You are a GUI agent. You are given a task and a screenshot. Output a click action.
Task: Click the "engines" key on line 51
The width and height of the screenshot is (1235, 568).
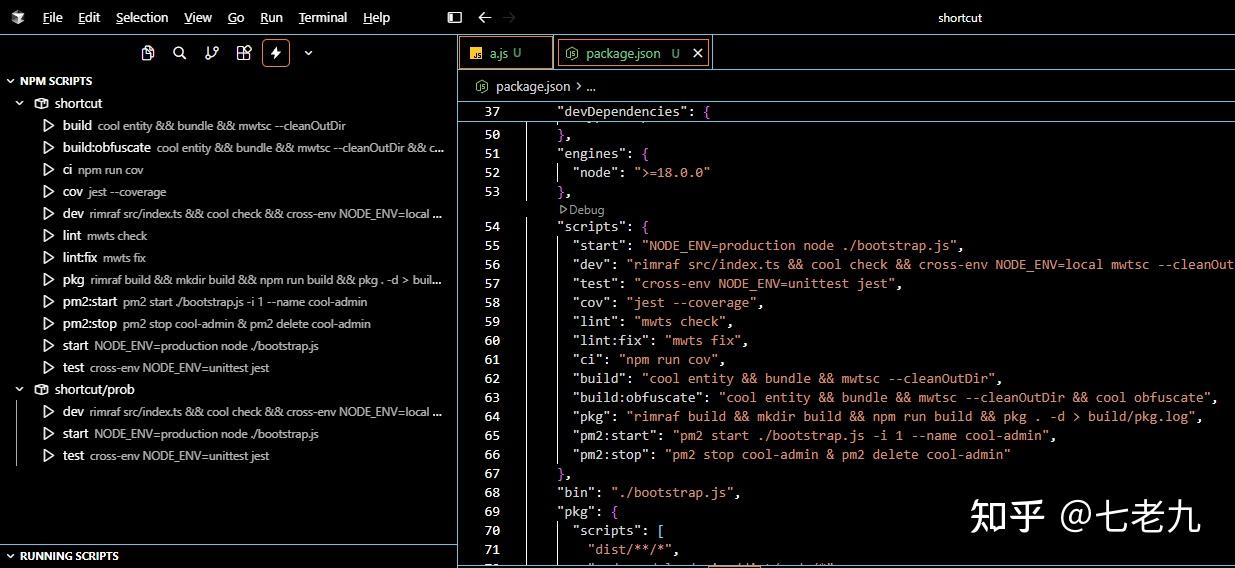pyautogui.click(x=590, y=153)
